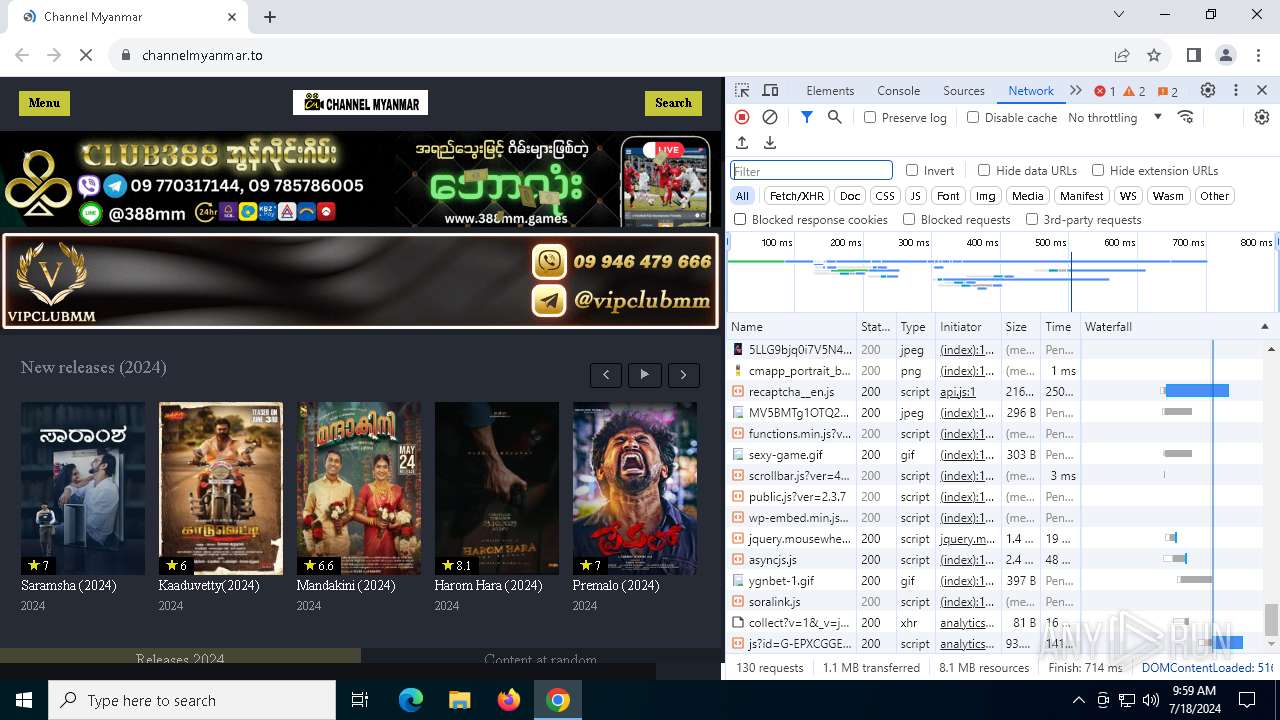Launch Firefox from taskbar
The width and height of the screenshot is (1280, 720).
(x=509, y=700)
